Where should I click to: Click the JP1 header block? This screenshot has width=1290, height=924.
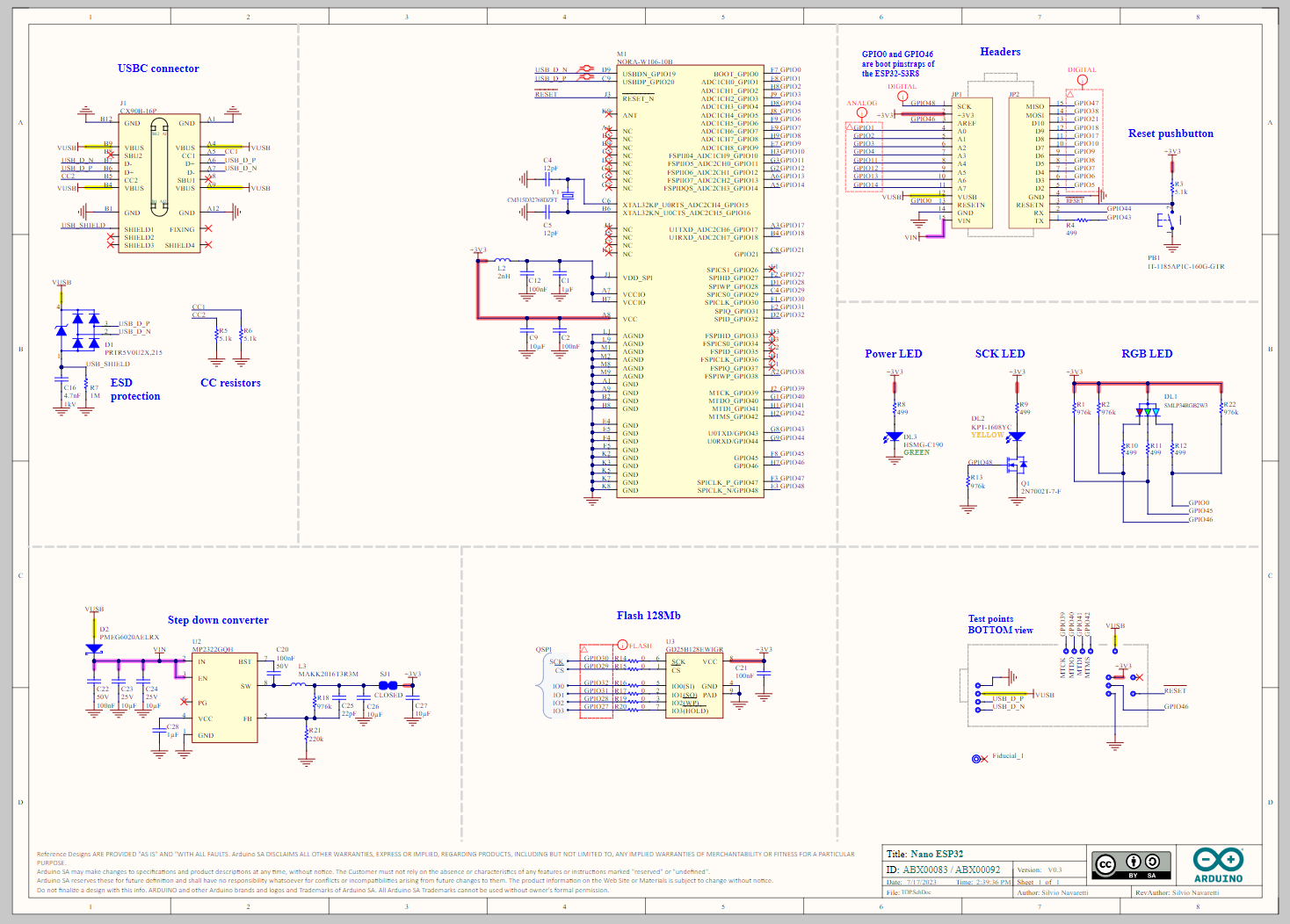971,163
